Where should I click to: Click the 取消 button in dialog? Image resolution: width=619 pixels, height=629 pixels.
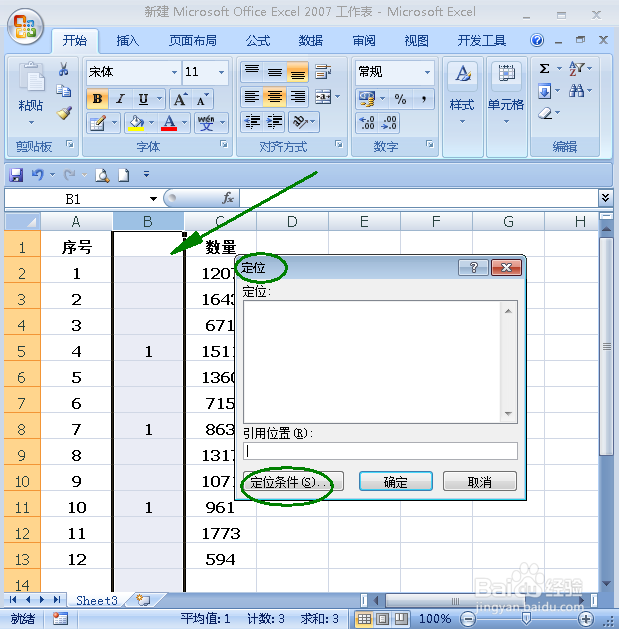479,481
